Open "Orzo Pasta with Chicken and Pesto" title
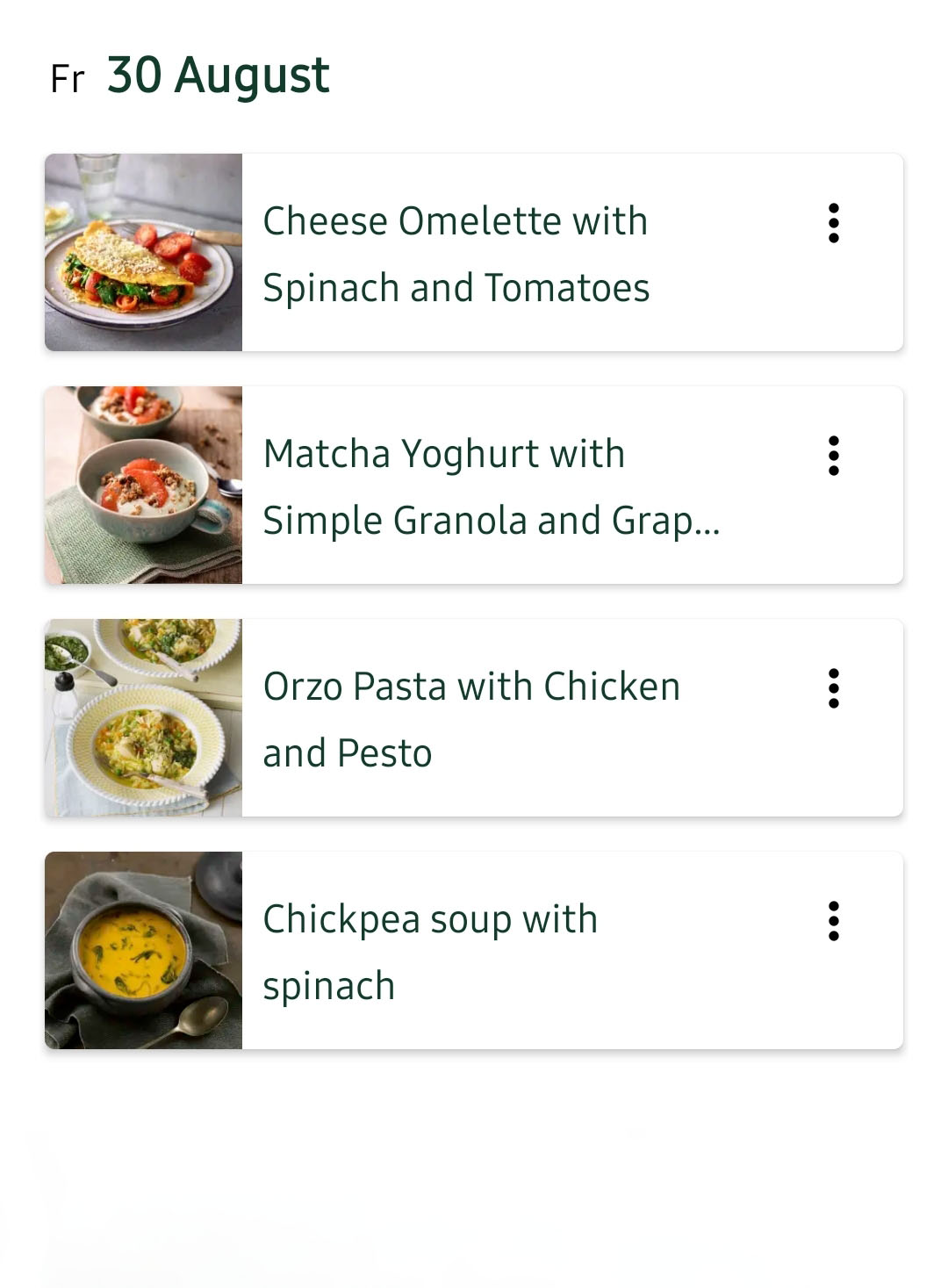The height and width of the screenshot is (1288, 948). (471, 719)
